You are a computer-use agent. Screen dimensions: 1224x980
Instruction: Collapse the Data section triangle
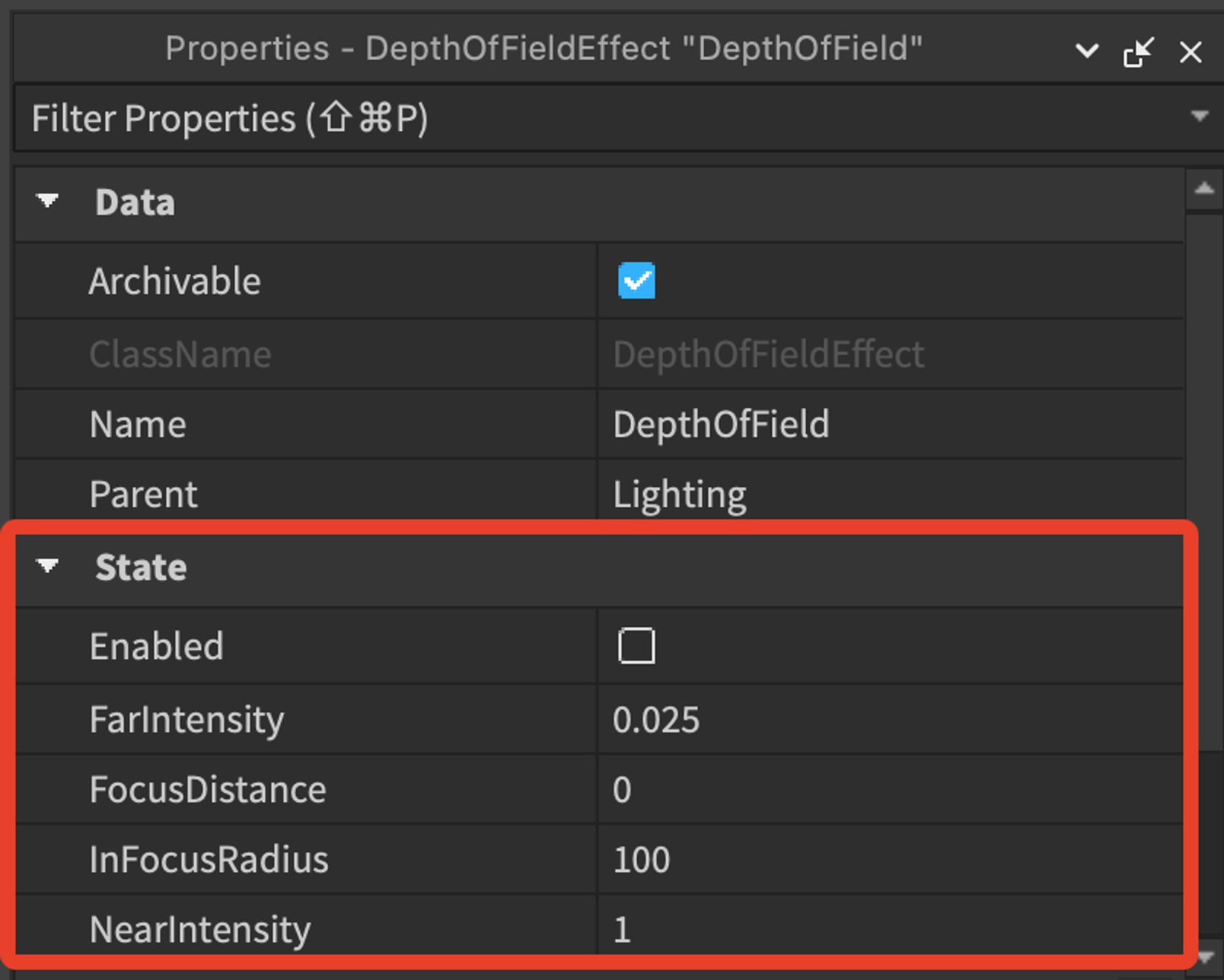(48, 201)
